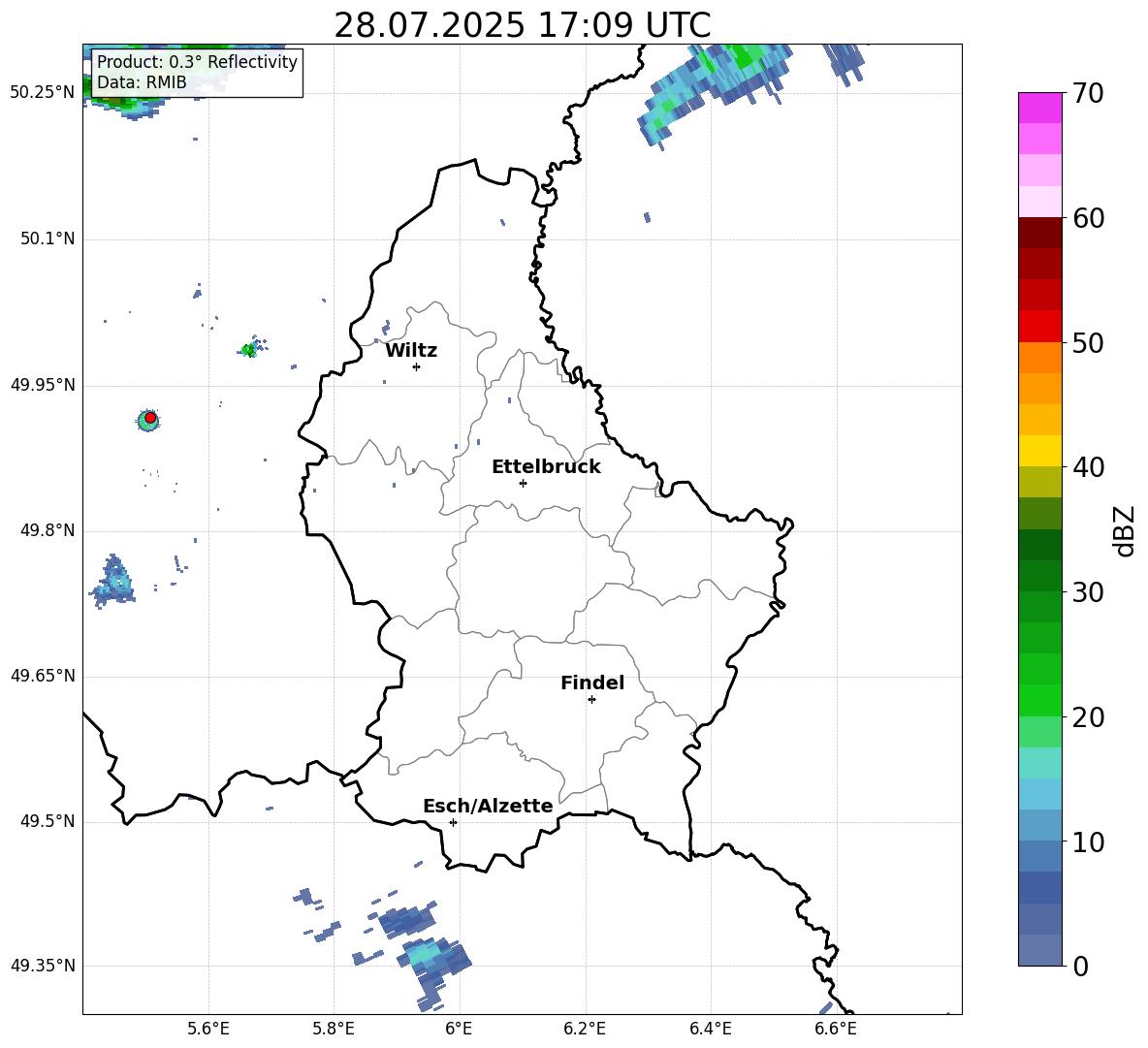Click the bright red 50 dBZ colorbar swatch
The image size is (1148, 1048).
coord(1039,327)
